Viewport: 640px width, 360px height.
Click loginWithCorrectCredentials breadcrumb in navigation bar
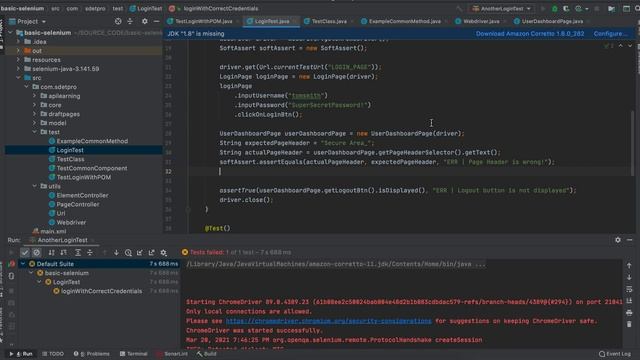pyautogui.click(x=220, y=9)
